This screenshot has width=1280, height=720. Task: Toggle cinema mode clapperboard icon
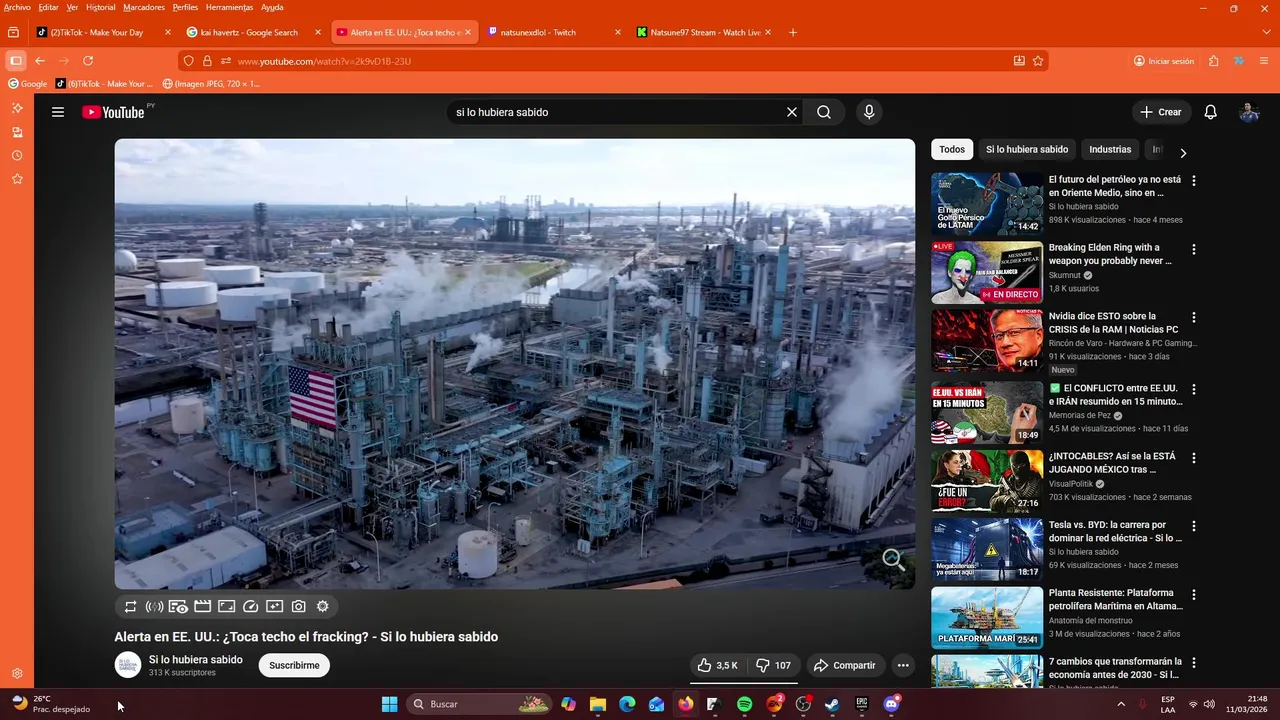pos(202,606)
